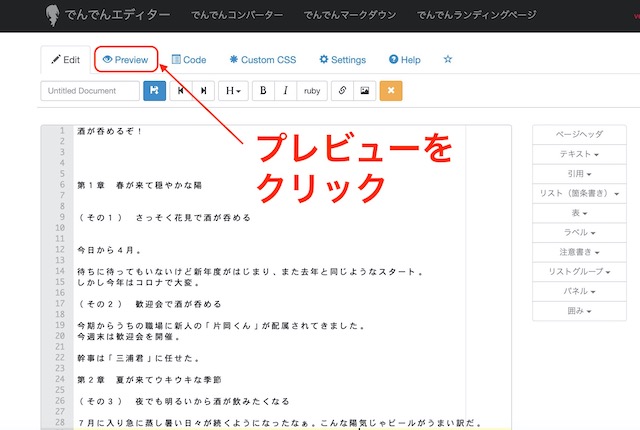This screenshot has height=430, width=640.
Task: Apply bold with the B button
Action: click(x=263, y=90)
